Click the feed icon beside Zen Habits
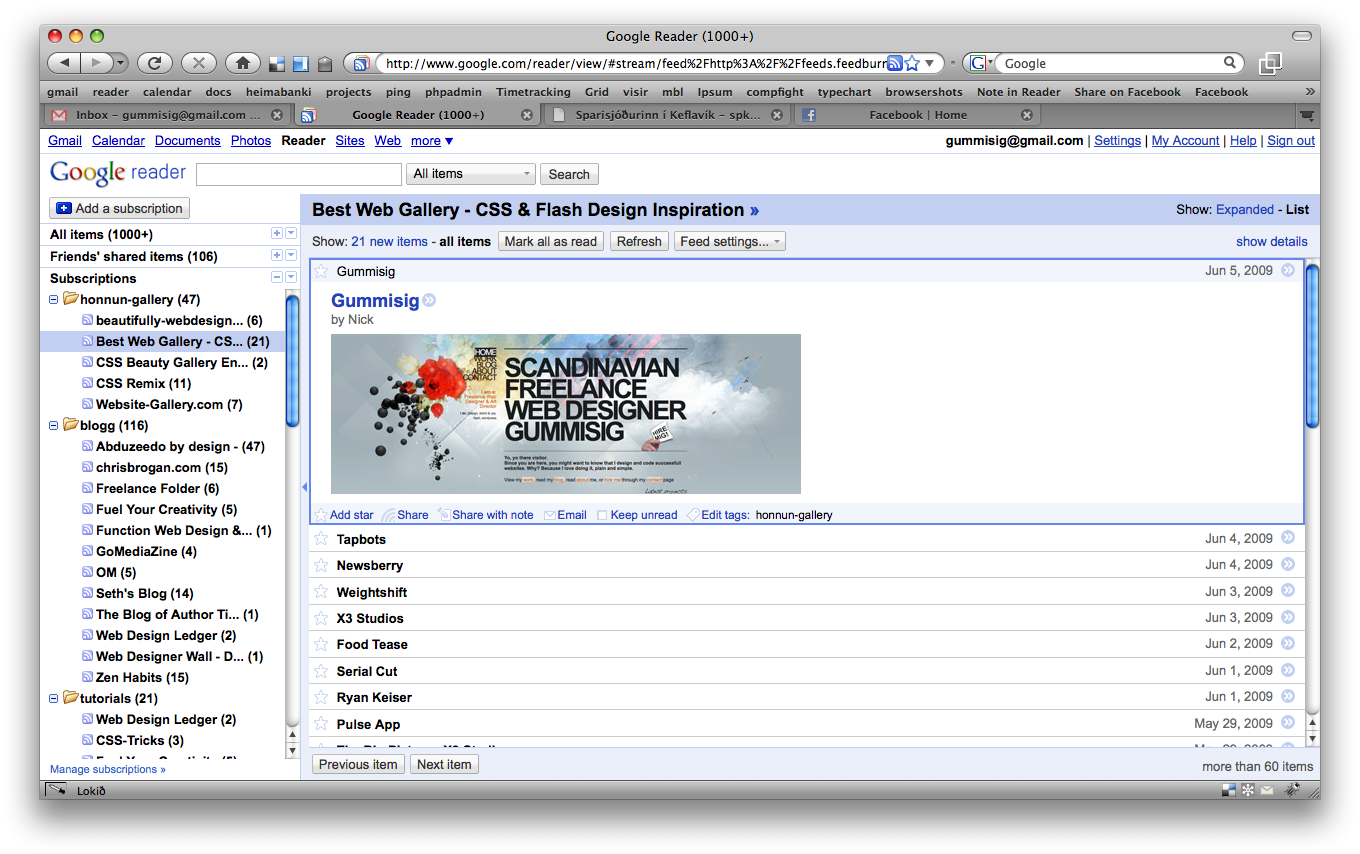This screenshot has width=1360, height=854. [x=87, y=677]
